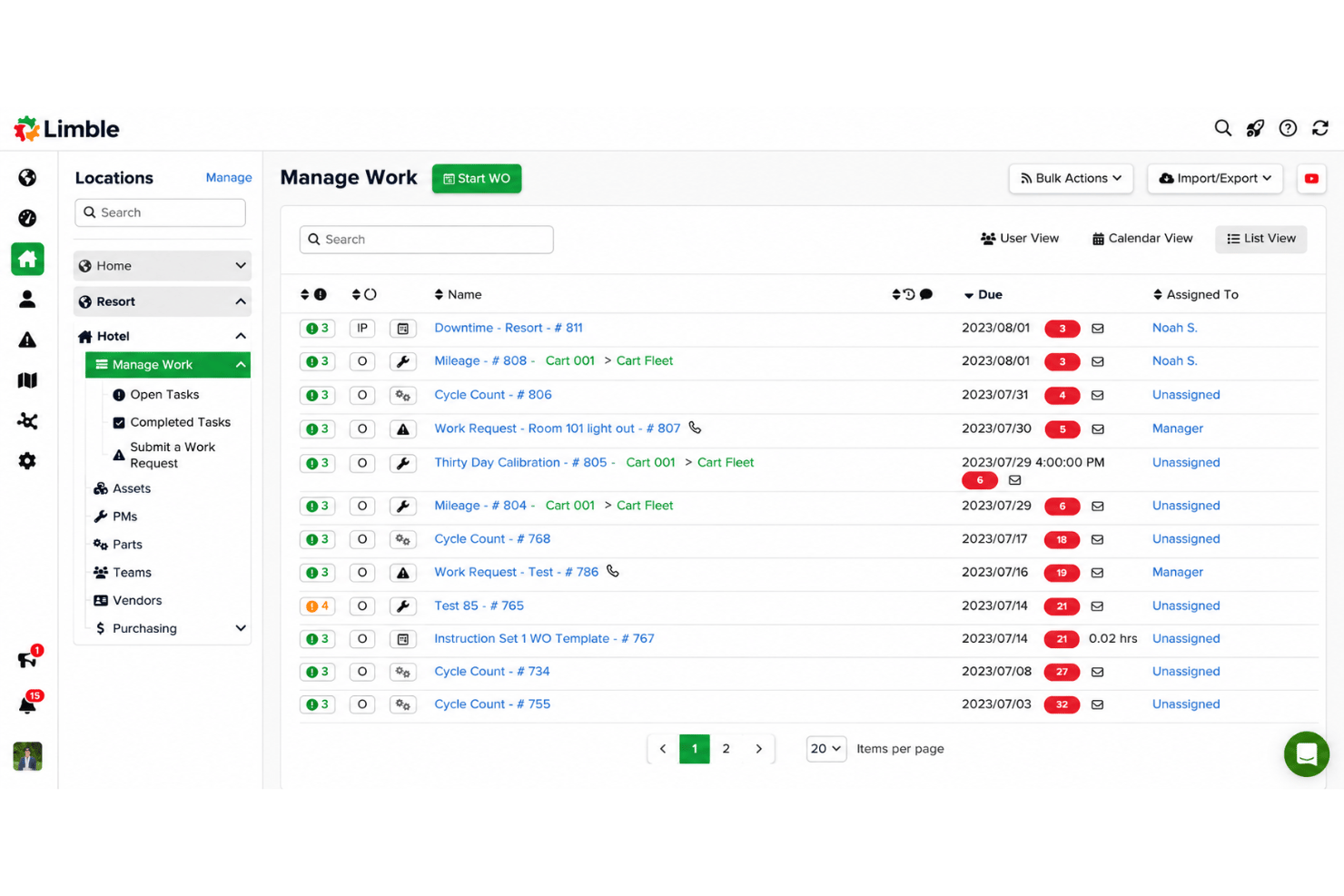Image resolution: width=1344 pixels, height=896 pixels.
Task: Open the network nodes icon in left rail
Action: (x=27, y=420)
